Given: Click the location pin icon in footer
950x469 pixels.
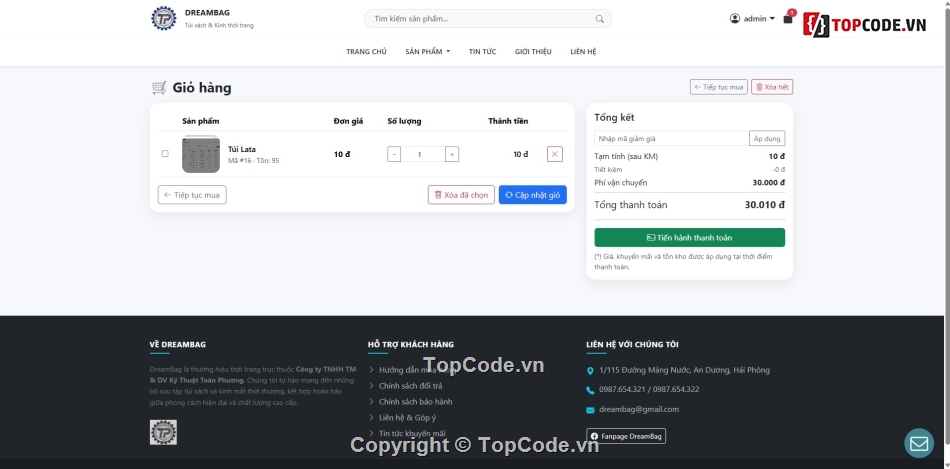Looking at the screenshot, I should click(590, 370).
